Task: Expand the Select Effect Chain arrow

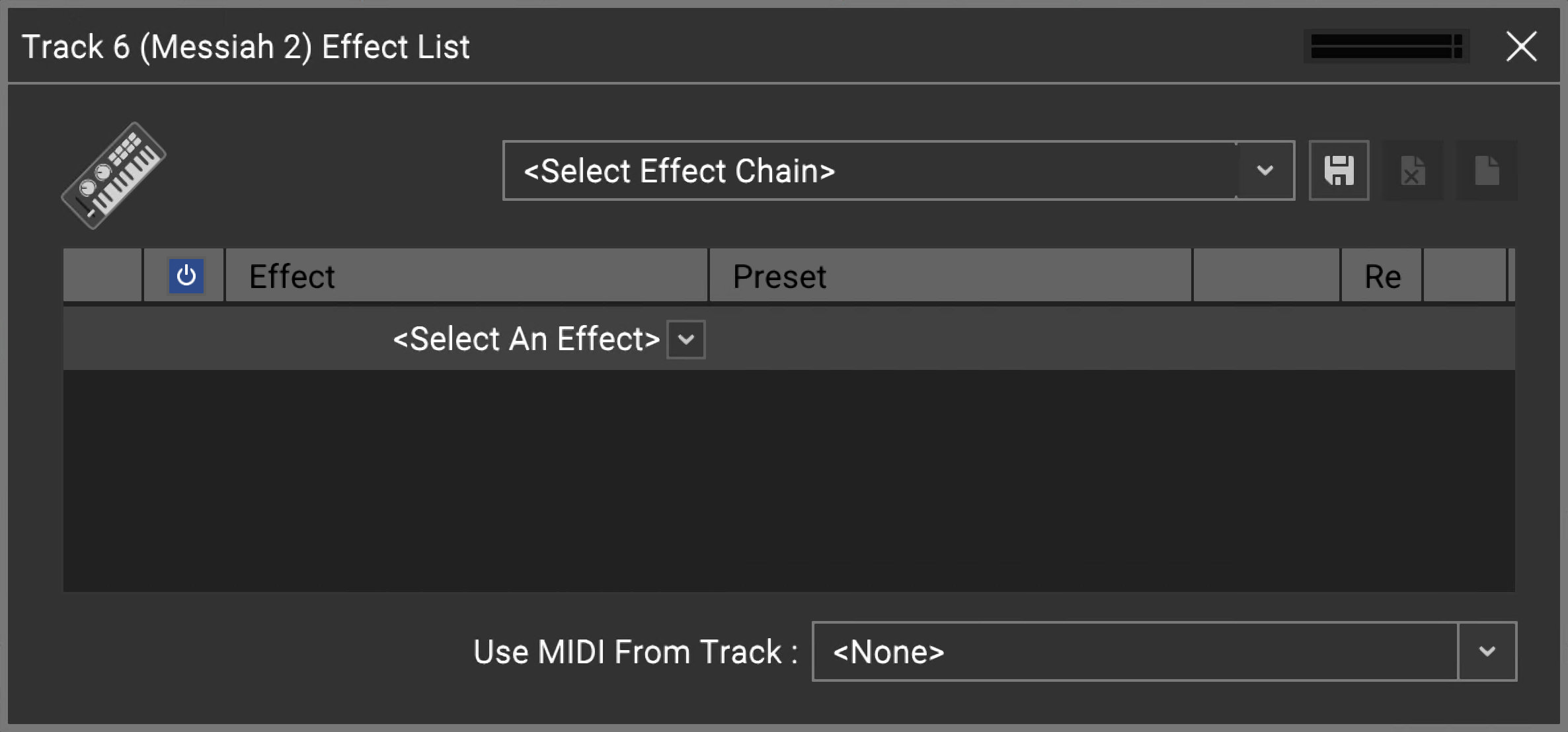Action: point(1265,170)
